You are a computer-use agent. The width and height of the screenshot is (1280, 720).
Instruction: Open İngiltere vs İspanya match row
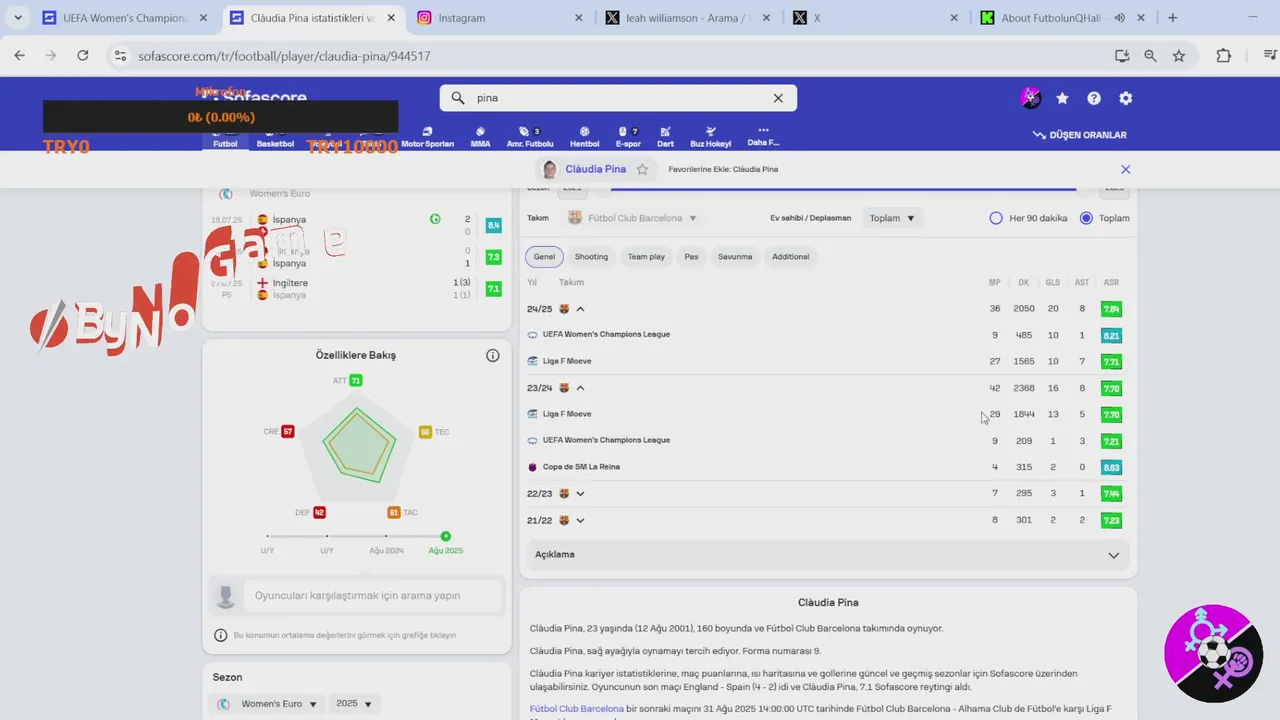[356, 289]
